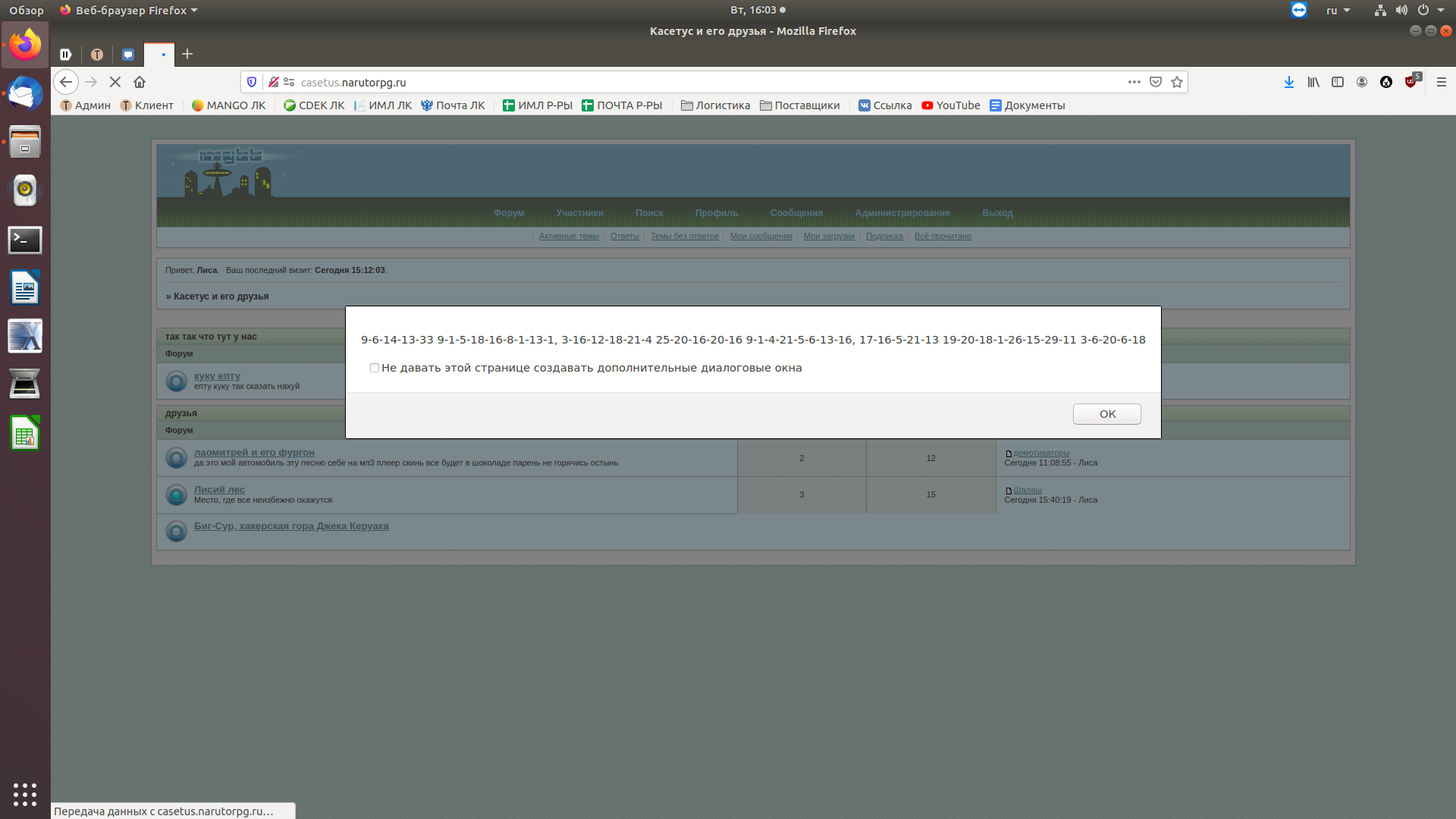Open the uBlock extension icon with badge
Screen dimensions: 1456x819
1412,81
